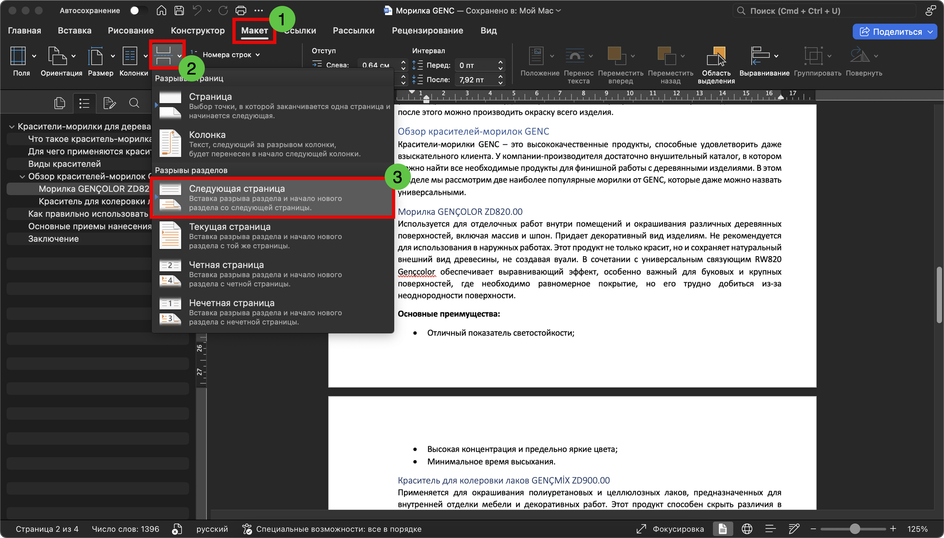The image size is (944, 538).
Task: Click the Undo arrow icon
Action: (x=197, y=10)
